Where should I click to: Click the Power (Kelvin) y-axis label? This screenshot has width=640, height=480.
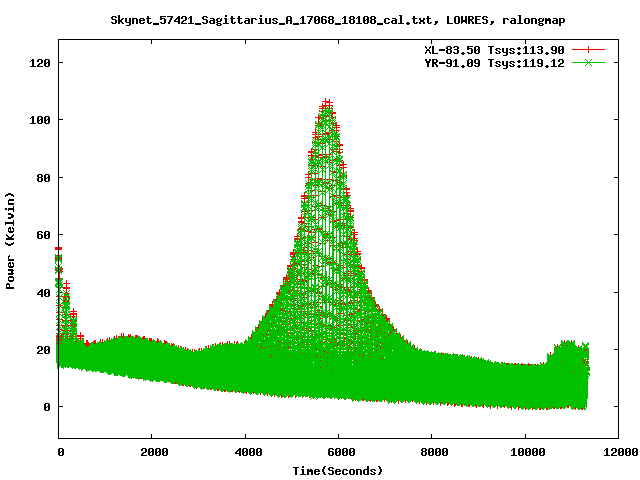pyautogui.click(x=10, y=241)
